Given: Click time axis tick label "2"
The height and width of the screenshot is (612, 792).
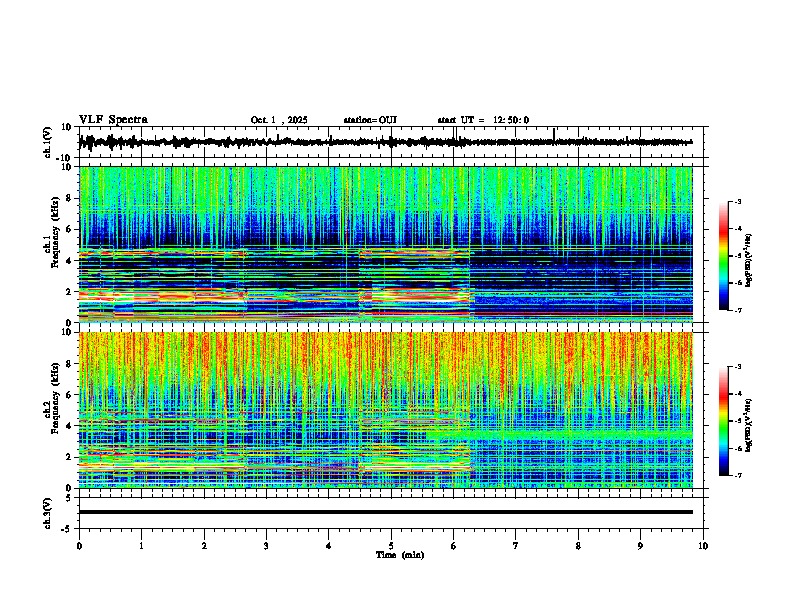Looking at the screenshot, I should point(204,546).
